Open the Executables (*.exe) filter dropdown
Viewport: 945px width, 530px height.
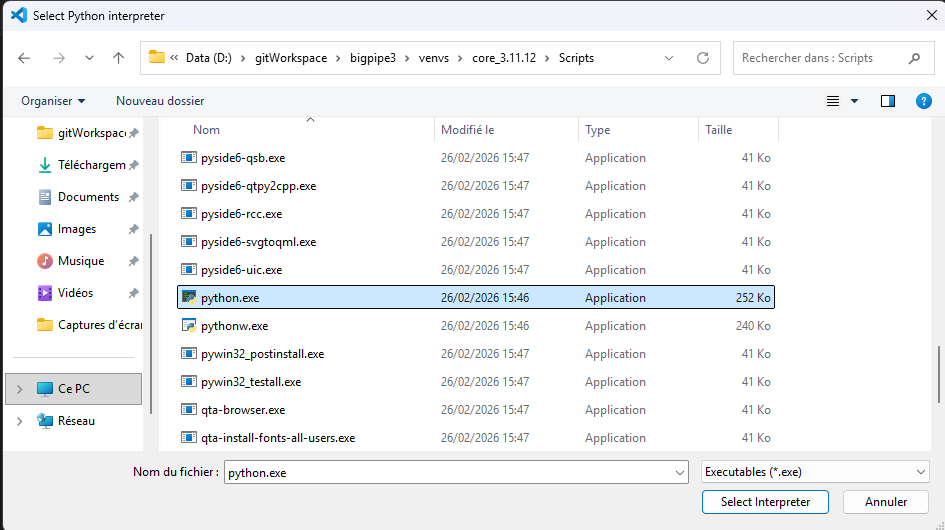tap(815, 472)
